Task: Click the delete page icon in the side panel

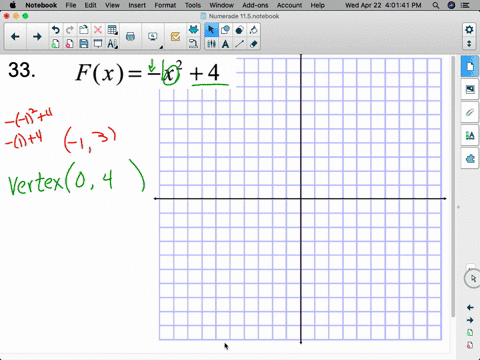Action: click(470, 345)
